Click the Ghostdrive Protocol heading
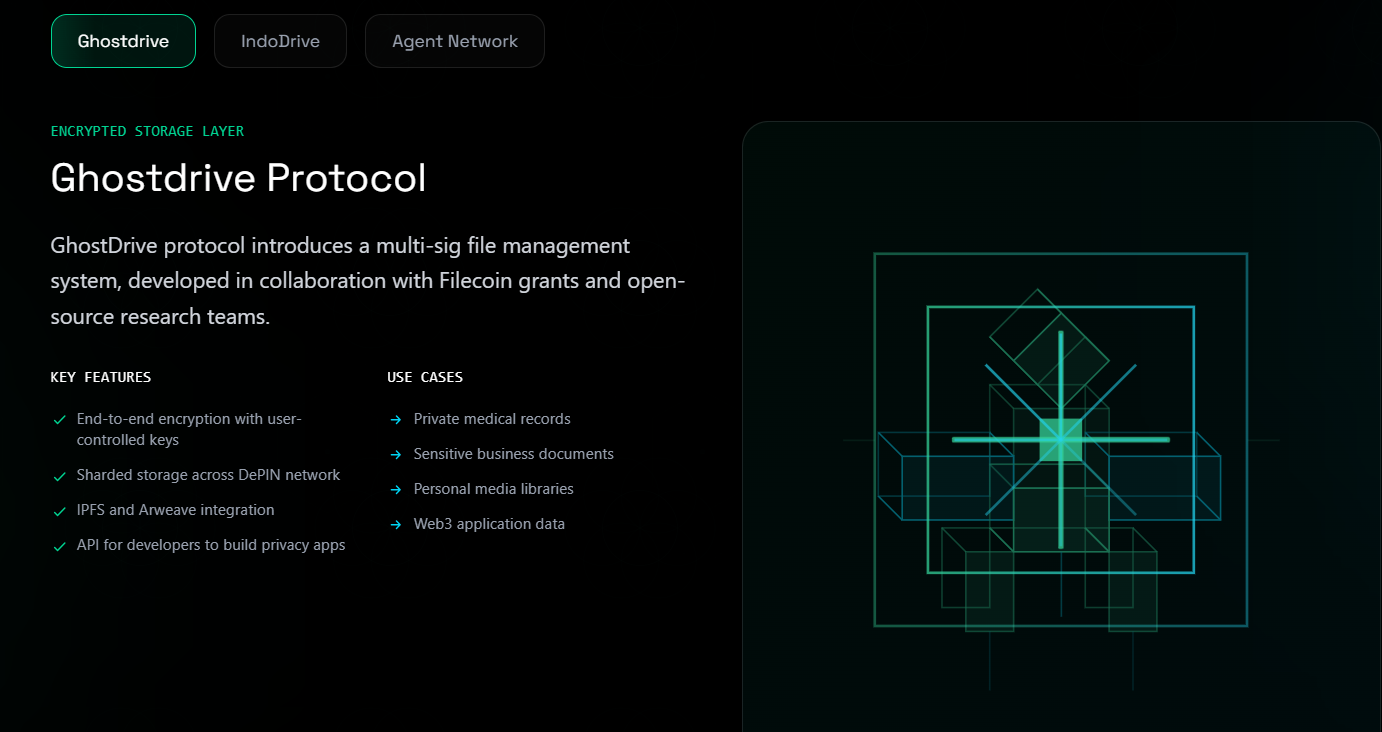 coord(238,178)
